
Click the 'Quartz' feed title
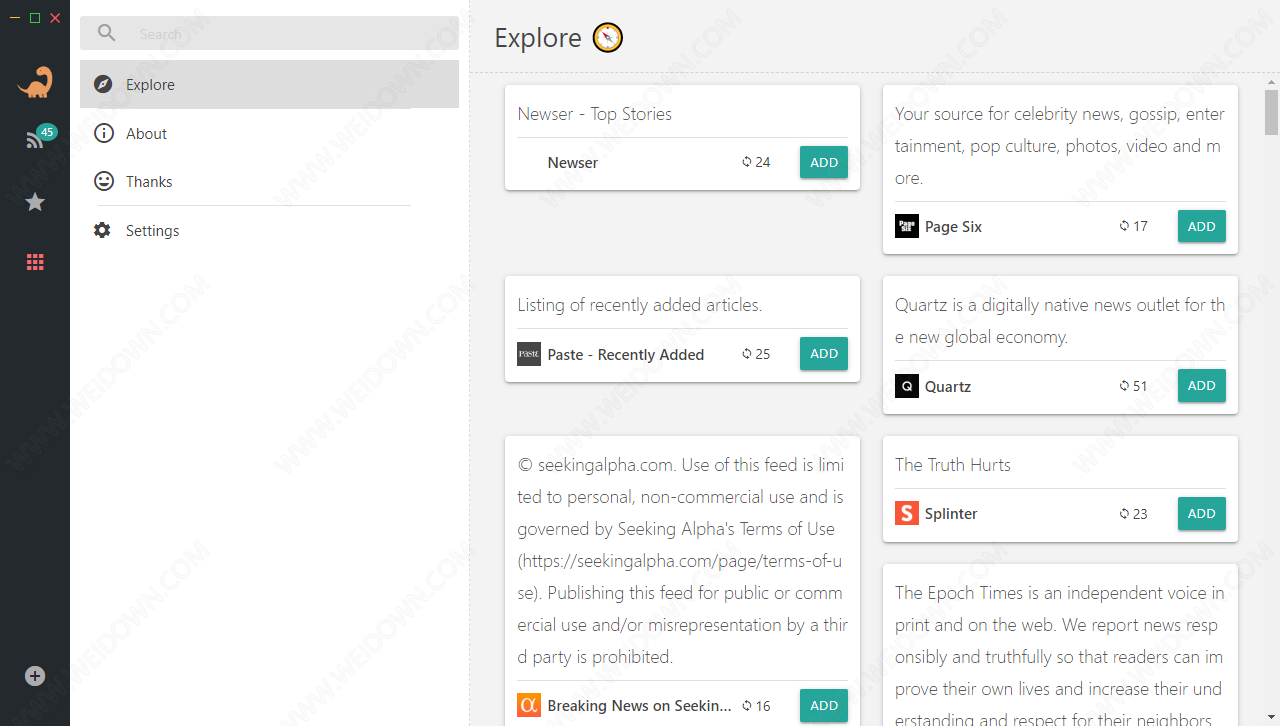[948, 387]
